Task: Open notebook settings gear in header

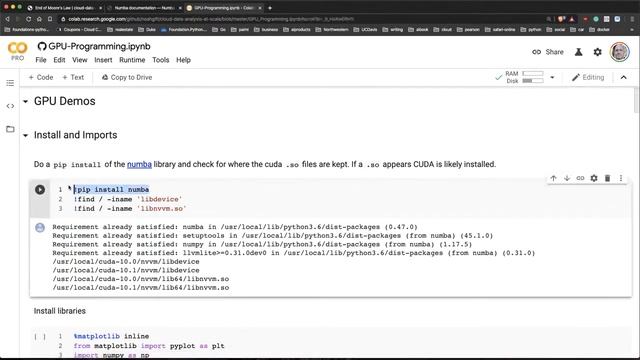Action: (598, 52)
